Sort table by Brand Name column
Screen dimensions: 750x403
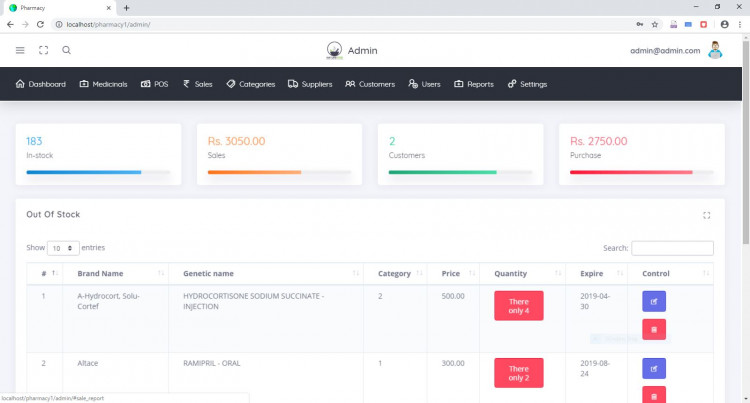point(115,273)
